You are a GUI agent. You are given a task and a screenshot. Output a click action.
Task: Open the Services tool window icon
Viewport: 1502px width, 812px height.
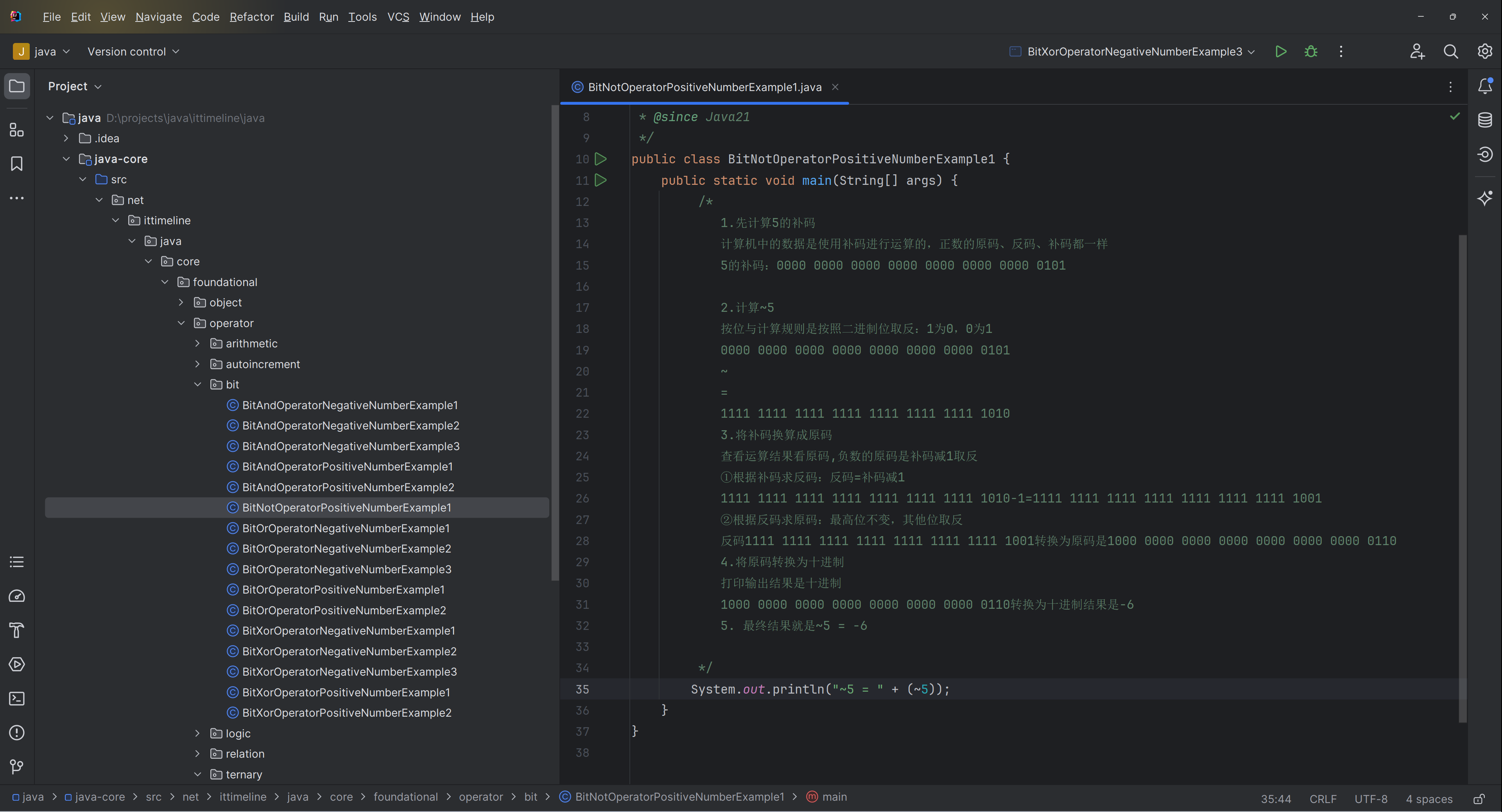(x=17, y=665)
